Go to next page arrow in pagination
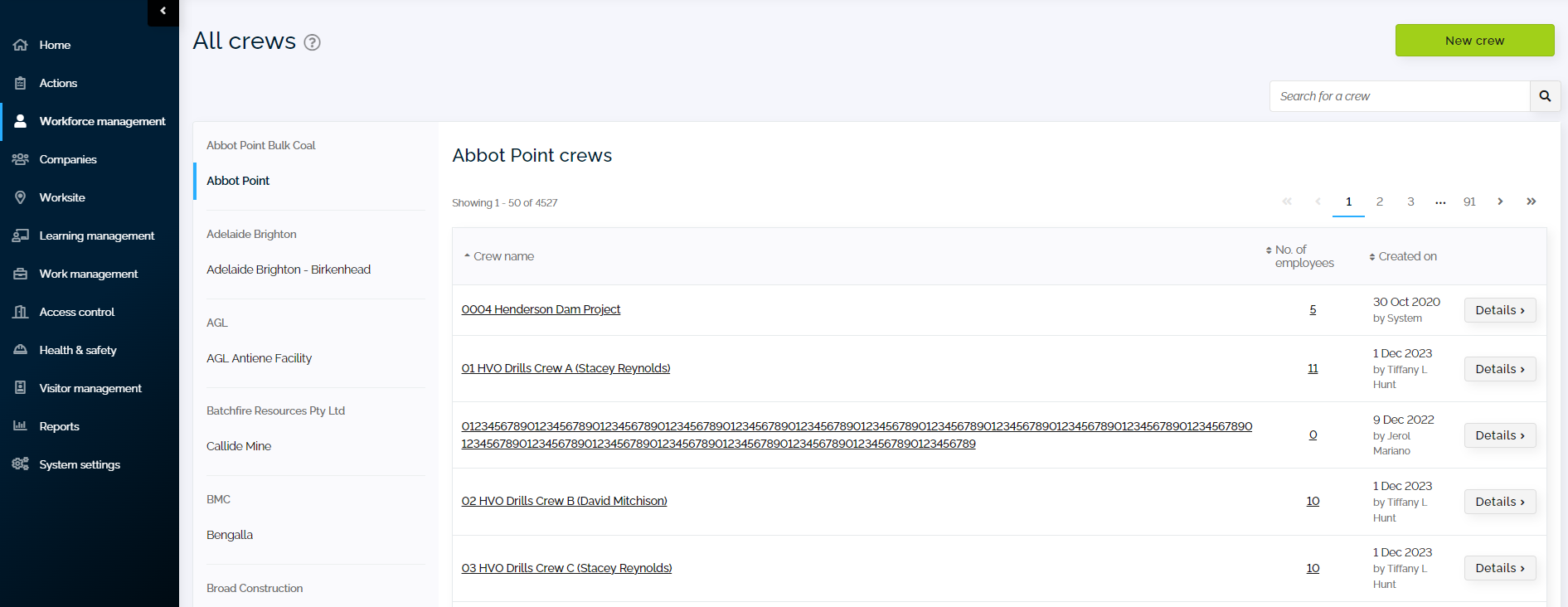Screen dimensions: 1568x607 coord(1500,202)
